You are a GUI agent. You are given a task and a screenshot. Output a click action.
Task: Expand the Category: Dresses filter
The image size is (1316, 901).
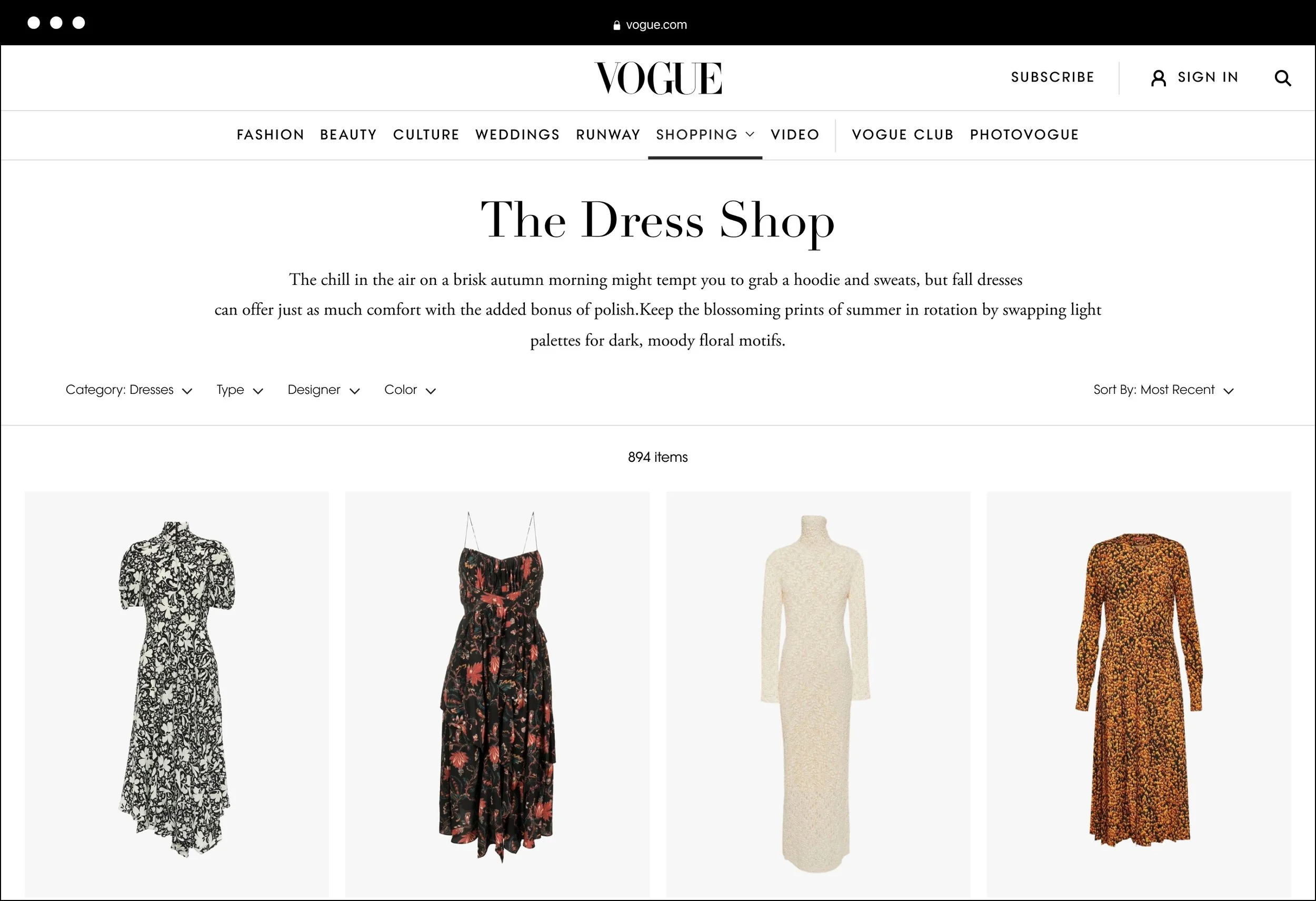tap(129, 390)
